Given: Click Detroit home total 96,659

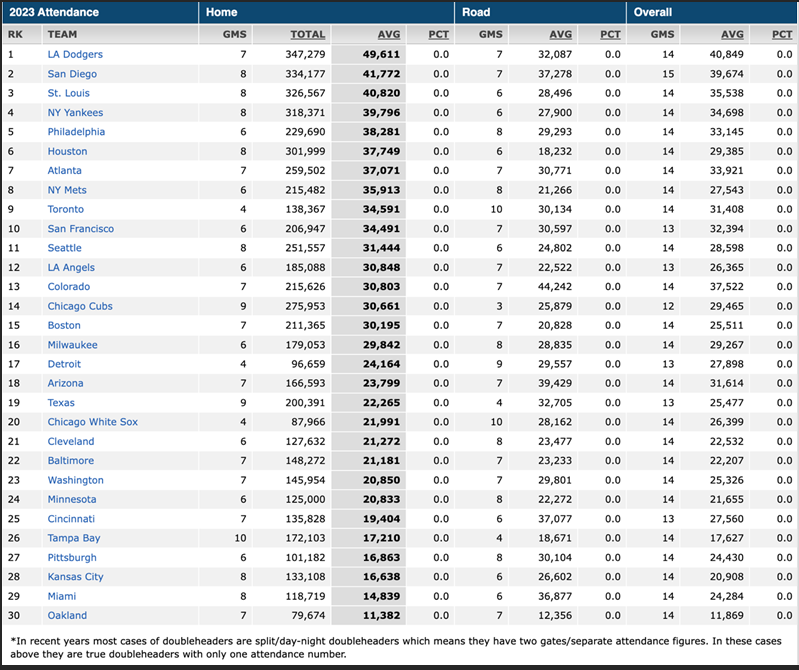Looking at the screenshot, I should tap(308, 364).
